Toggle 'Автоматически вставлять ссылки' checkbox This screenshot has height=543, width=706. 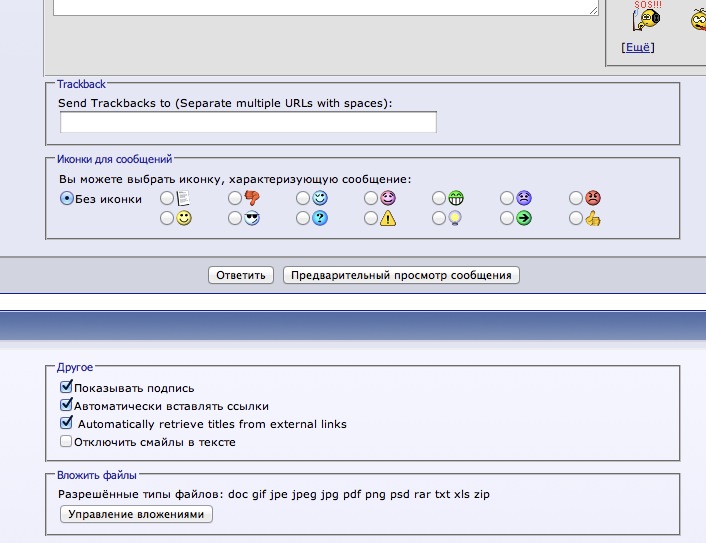(66, 405)
